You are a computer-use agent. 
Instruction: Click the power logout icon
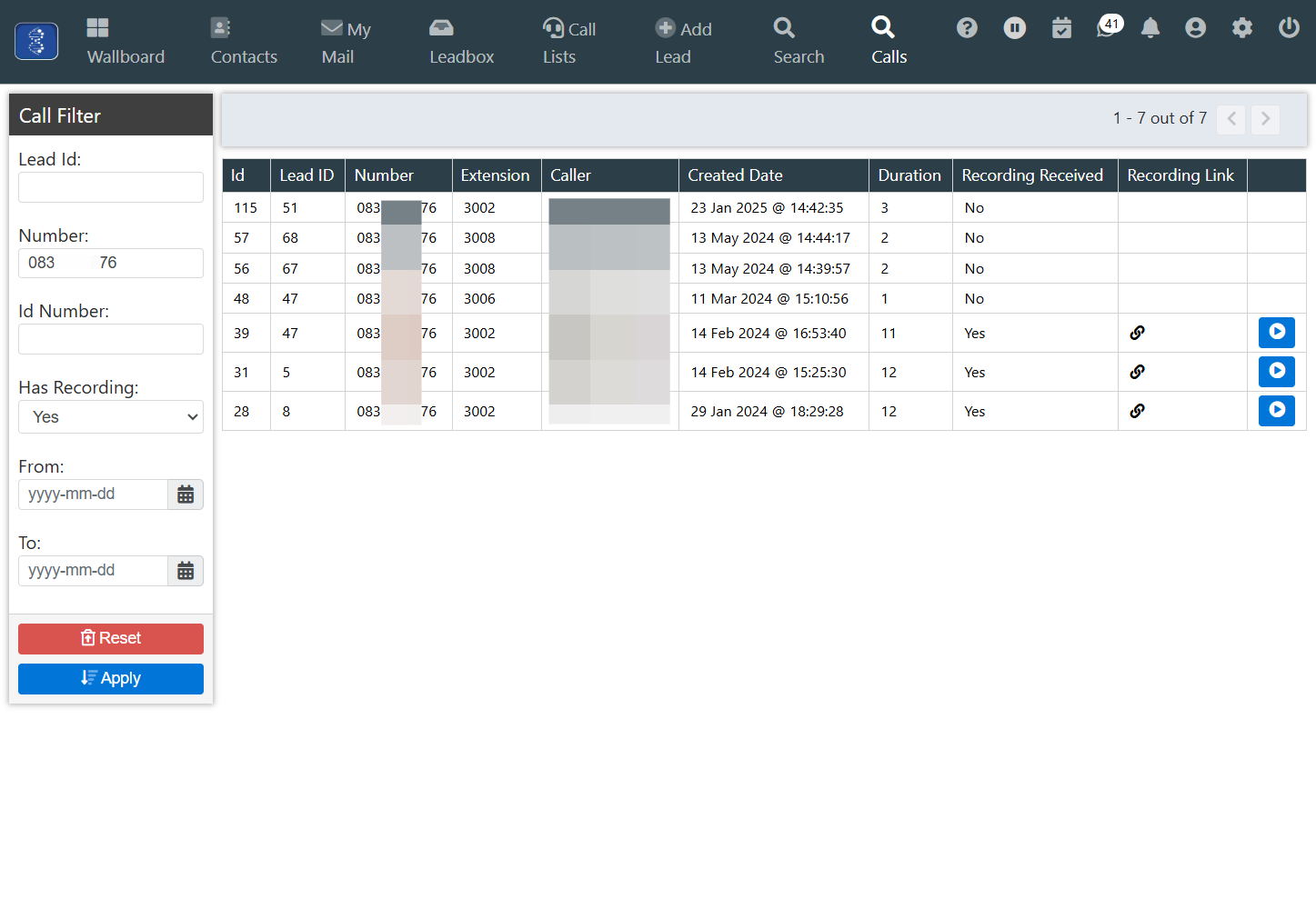1289,28
